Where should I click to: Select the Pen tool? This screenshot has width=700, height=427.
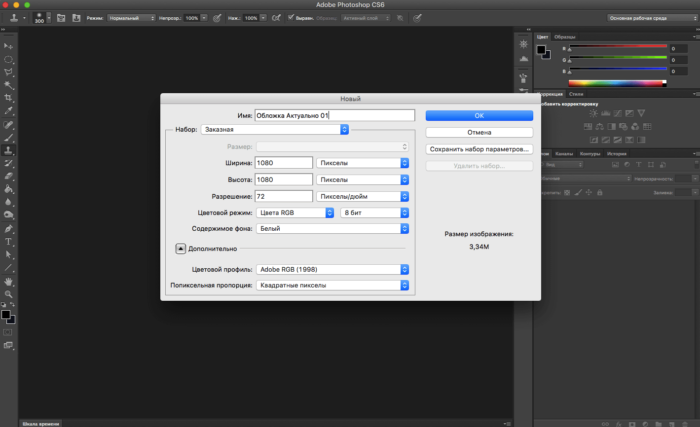[9, 228]
